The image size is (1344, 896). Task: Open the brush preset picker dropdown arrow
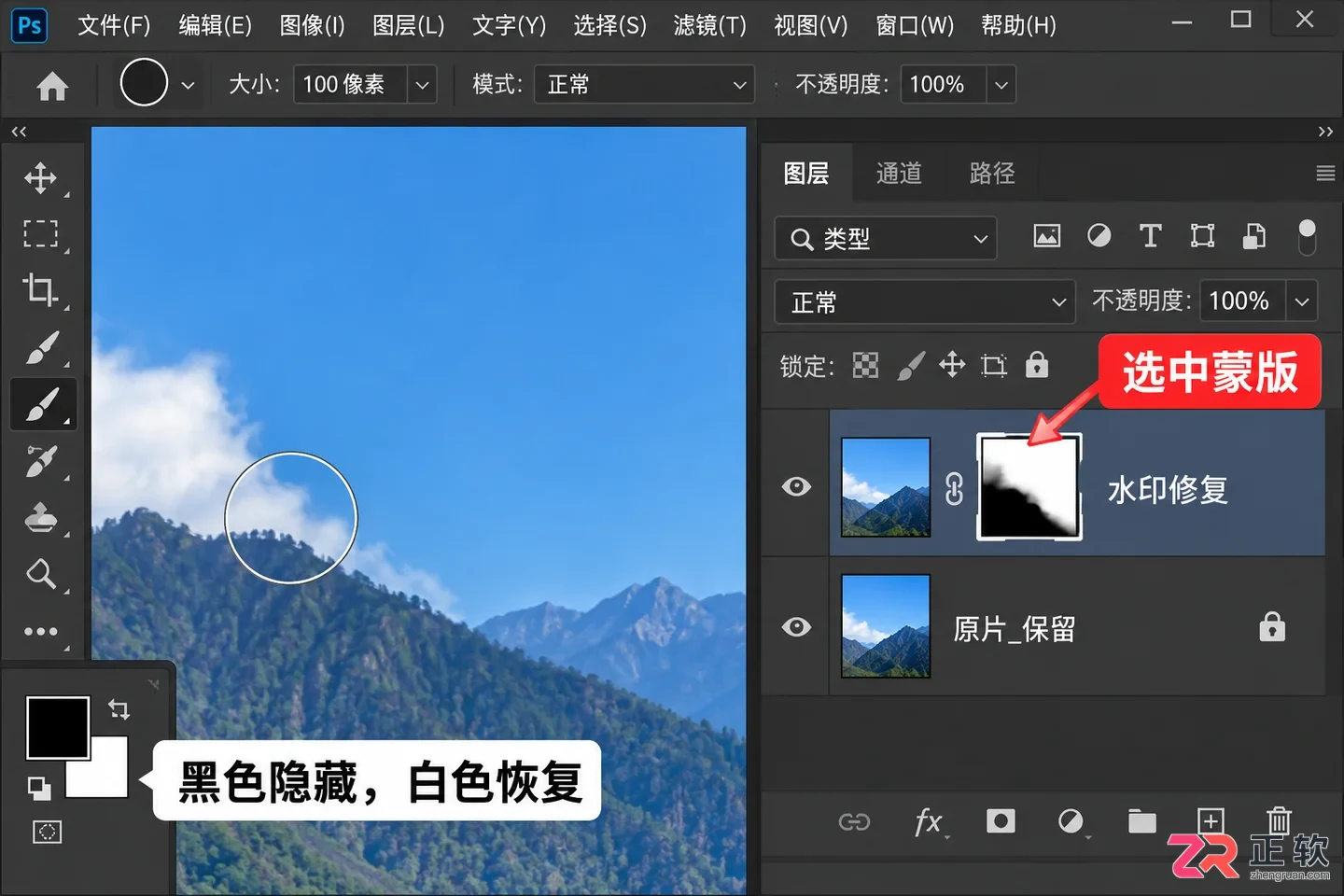188,85
